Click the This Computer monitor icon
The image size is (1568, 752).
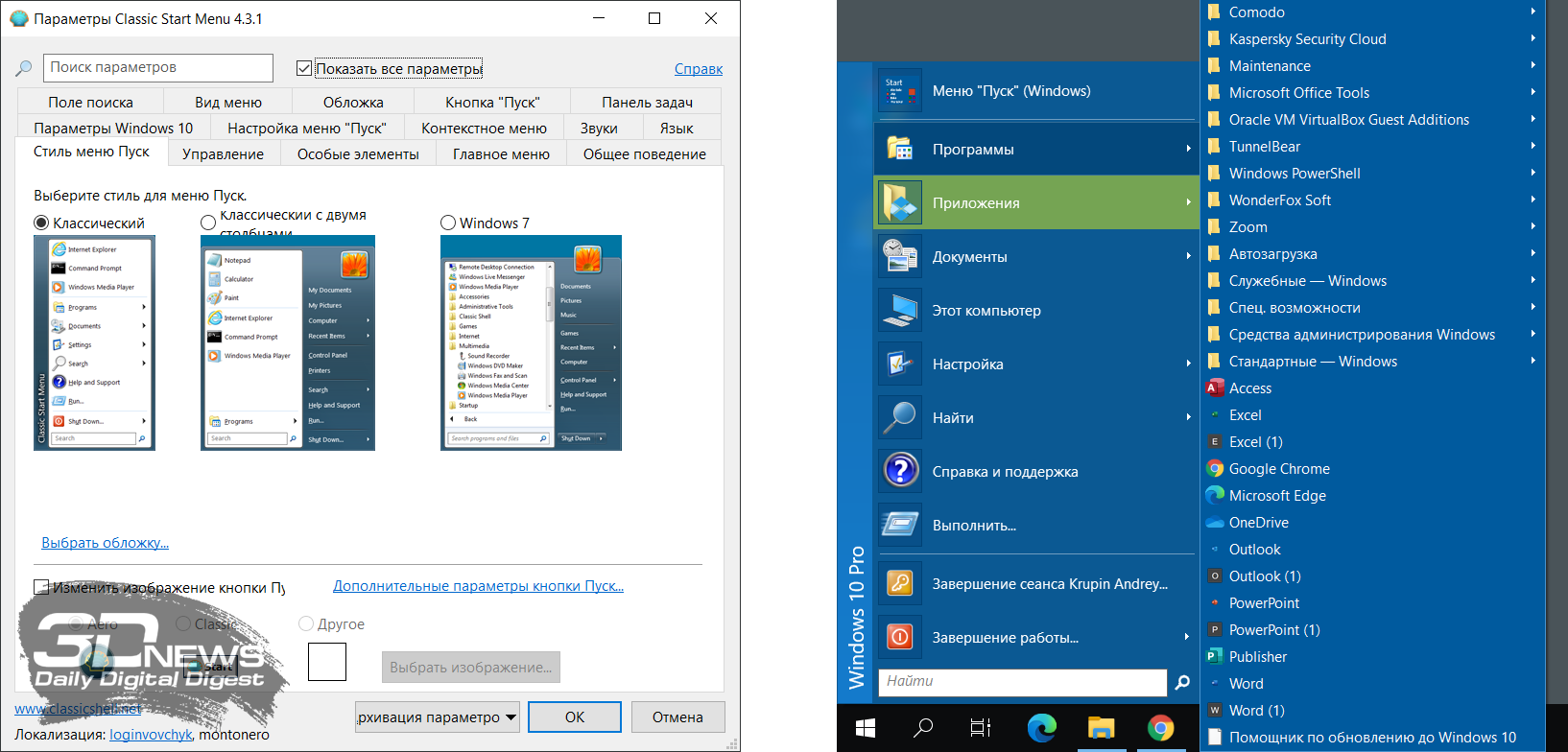(x=900, y=310)
